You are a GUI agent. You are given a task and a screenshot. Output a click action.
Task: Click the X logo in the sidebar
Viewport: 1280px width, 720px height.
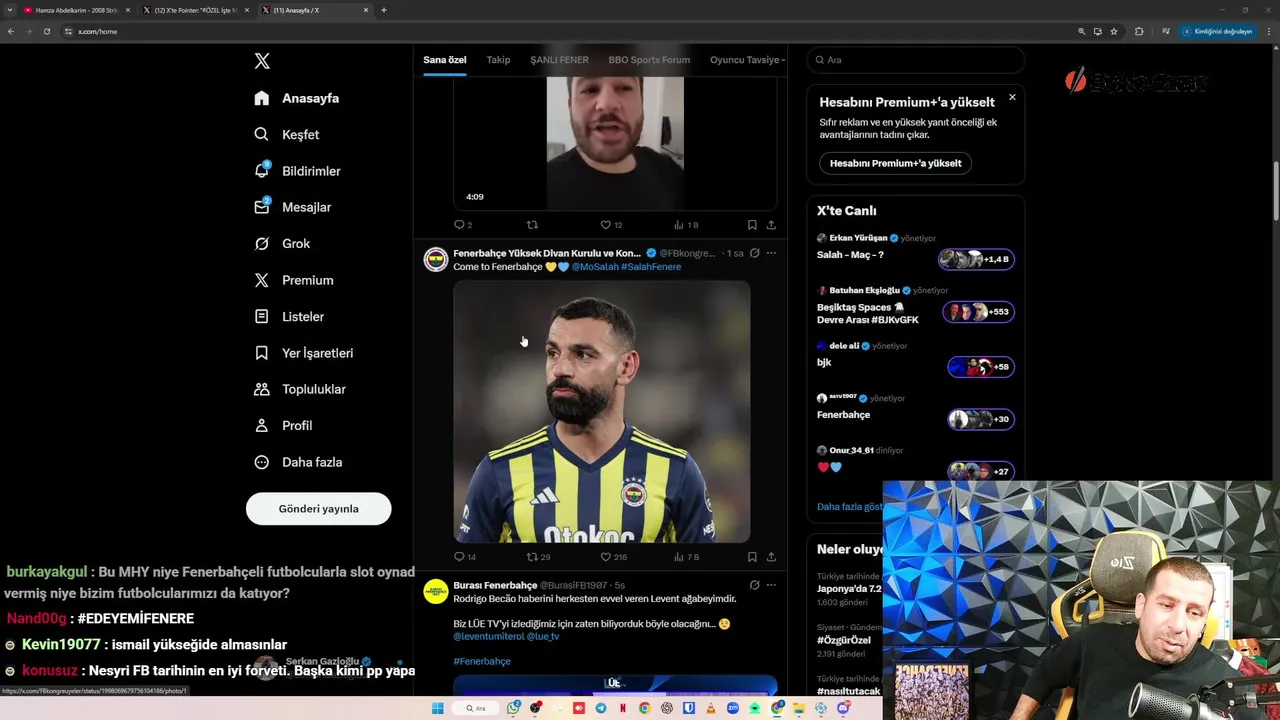262,61
